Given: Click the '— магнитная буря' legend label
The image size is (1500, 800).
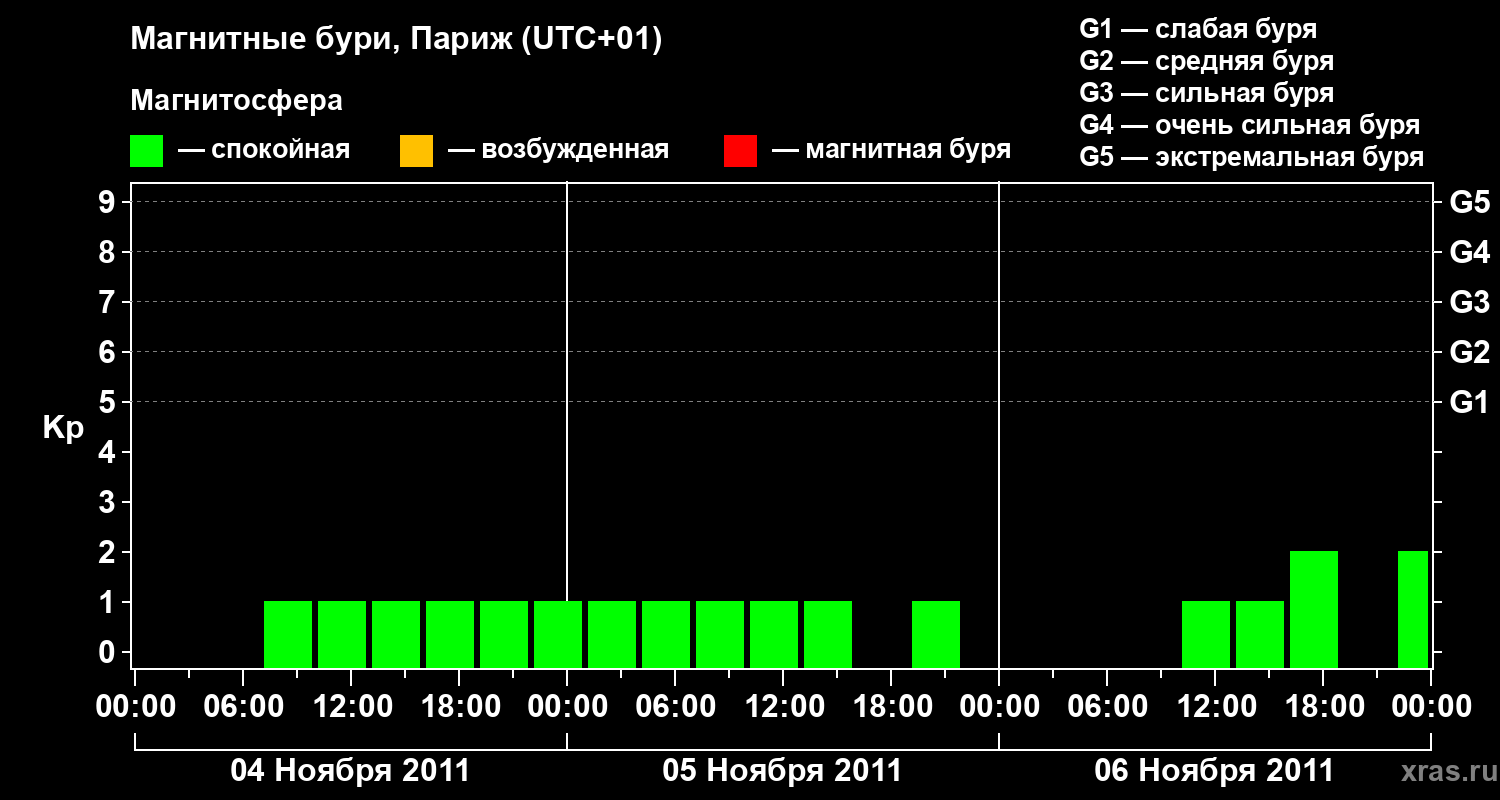Looking at the screenshot, I should click(x=892, y=151).
